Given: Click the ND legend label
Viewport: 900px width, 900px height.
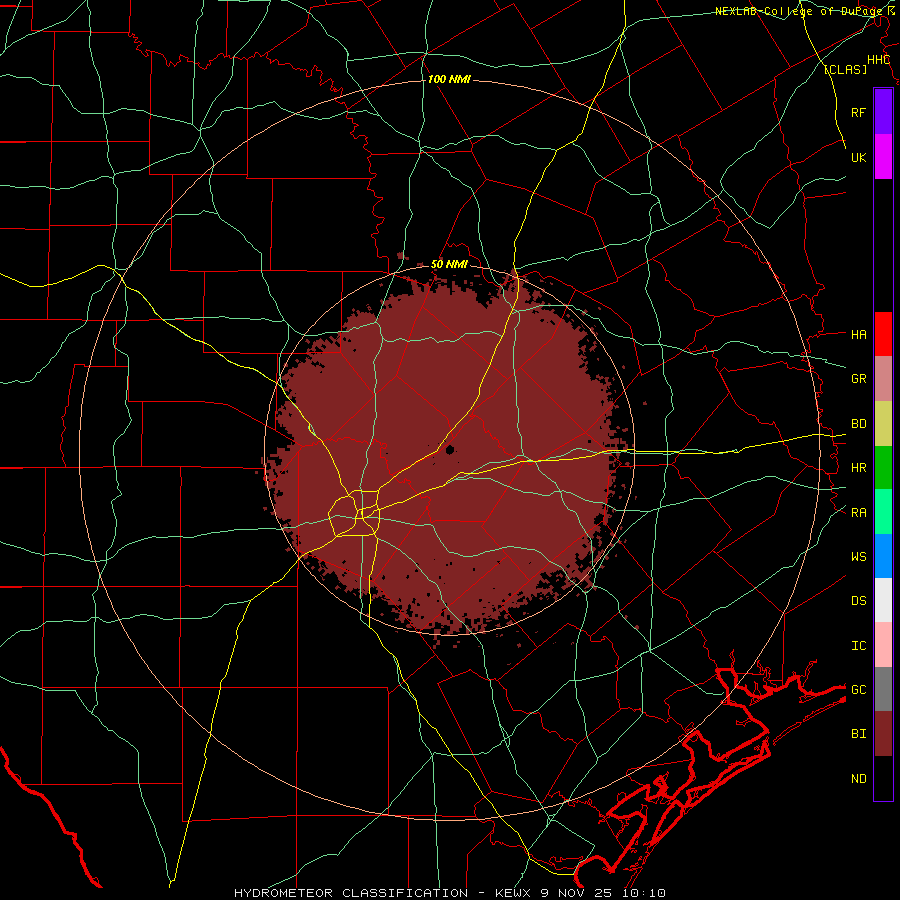Looking at the screenshot, I should click(858, 778).
